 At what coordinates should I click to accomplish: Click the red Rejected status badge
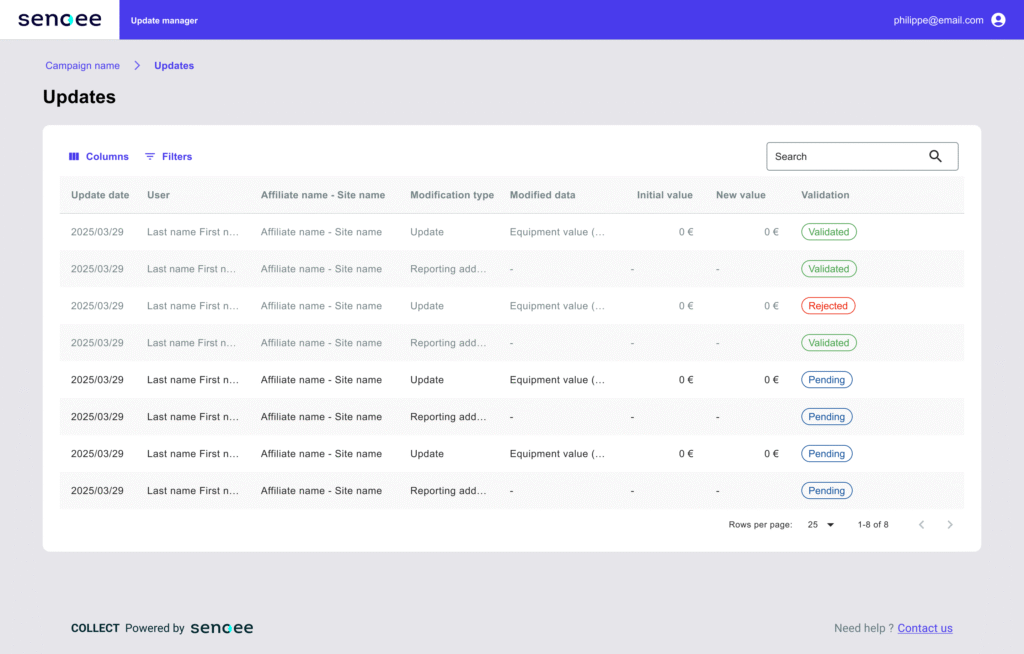coord(828,306)
